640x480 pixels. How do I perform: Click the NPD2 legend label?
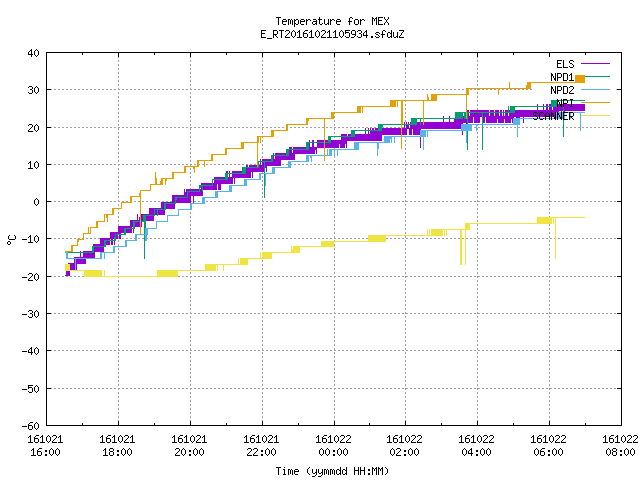pos(562,90)
